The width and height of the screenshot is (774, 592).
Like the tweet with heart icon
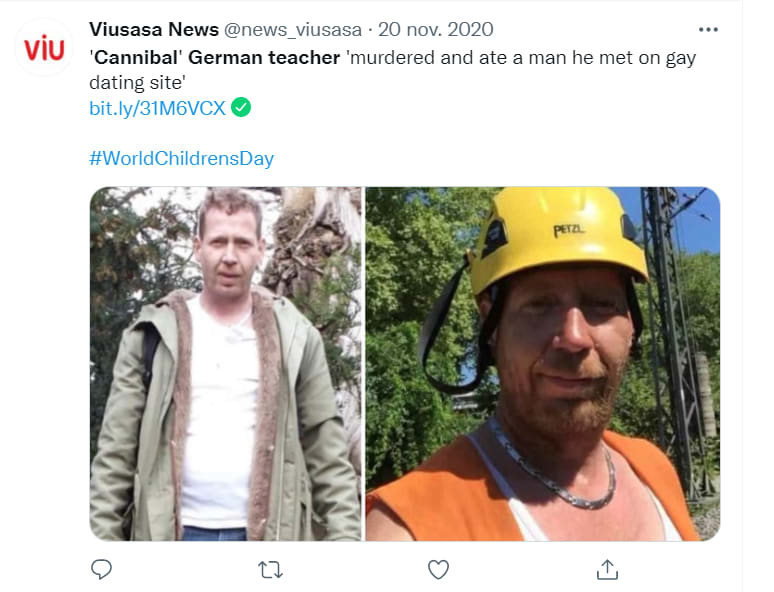pyautogui.click(x=438, y=570)
